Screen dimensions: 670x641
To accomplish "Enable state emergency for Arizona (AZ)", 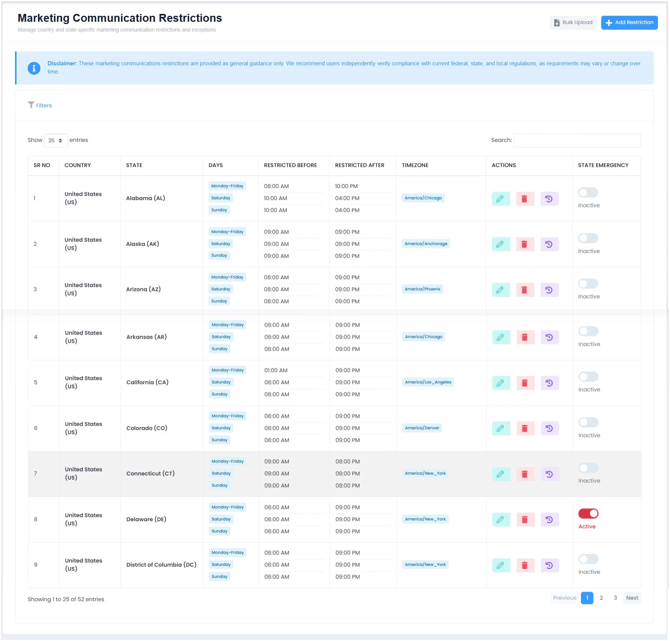I will [588, 283].
